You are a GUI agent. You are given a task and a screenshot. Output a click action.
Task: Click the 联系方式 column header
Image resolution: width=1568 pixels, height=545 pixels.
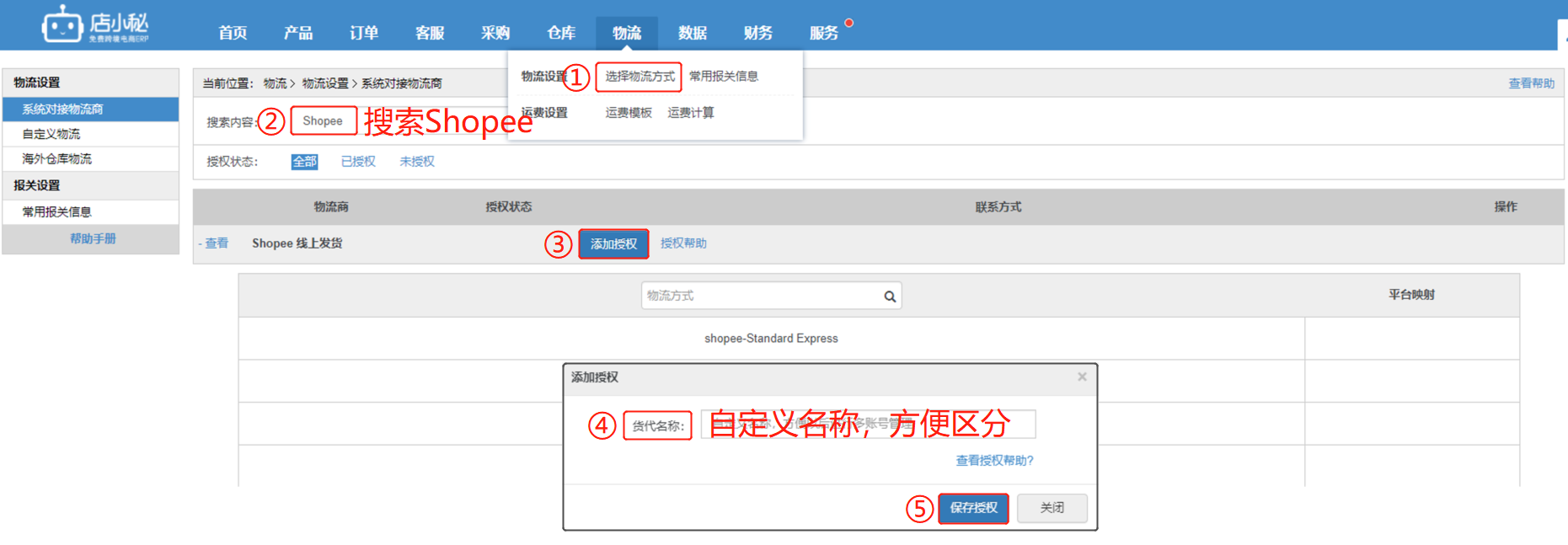[x=998, y=207]
